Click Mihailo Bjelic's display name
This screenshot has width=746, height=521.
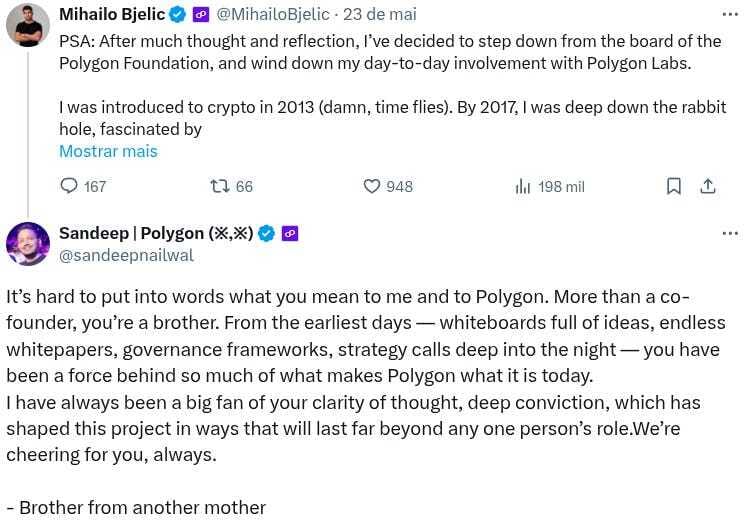click(112, 14)
